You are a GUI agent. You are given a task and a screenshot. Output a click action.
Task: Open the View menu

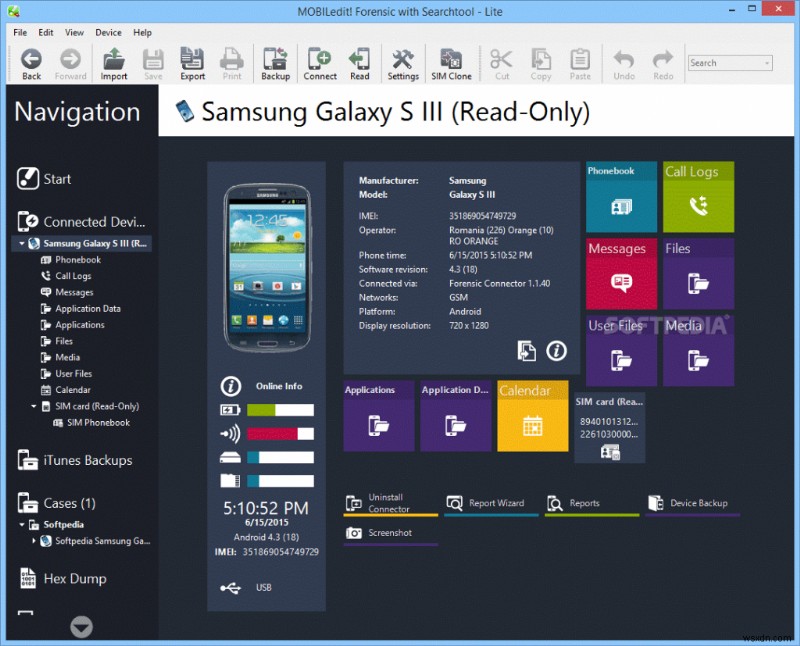[x=74, y=31]
